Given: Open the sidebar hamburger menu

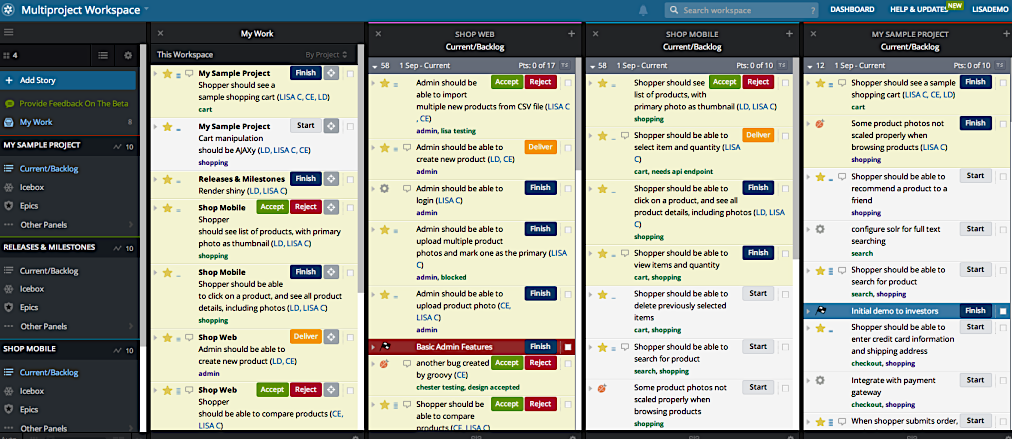Looking at the screenshot, I should point(9,33).
